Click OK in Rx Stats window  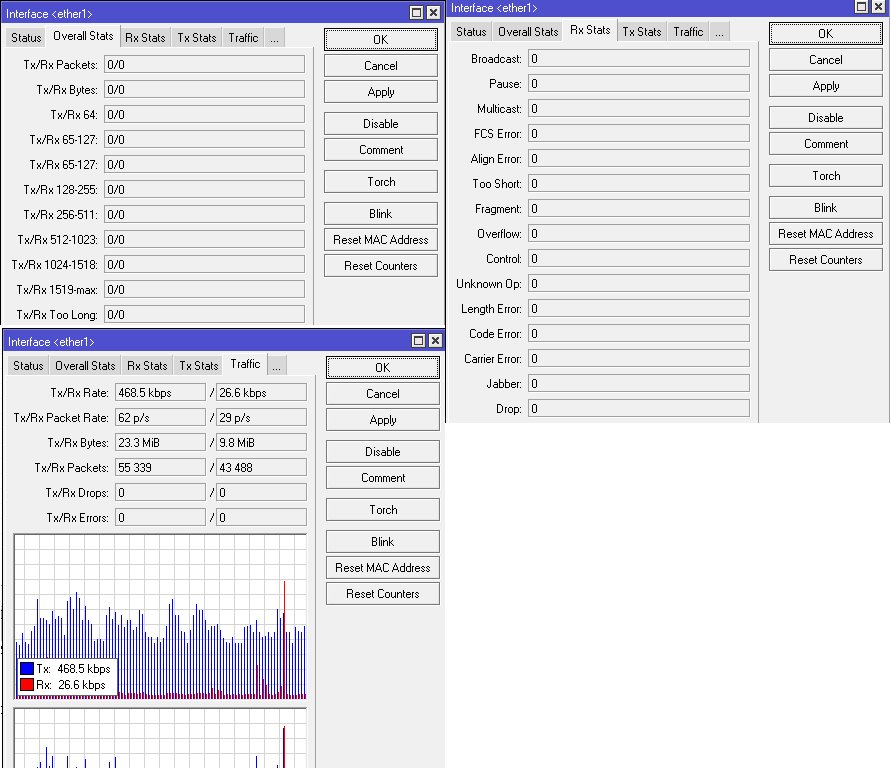tap(825, 34)
